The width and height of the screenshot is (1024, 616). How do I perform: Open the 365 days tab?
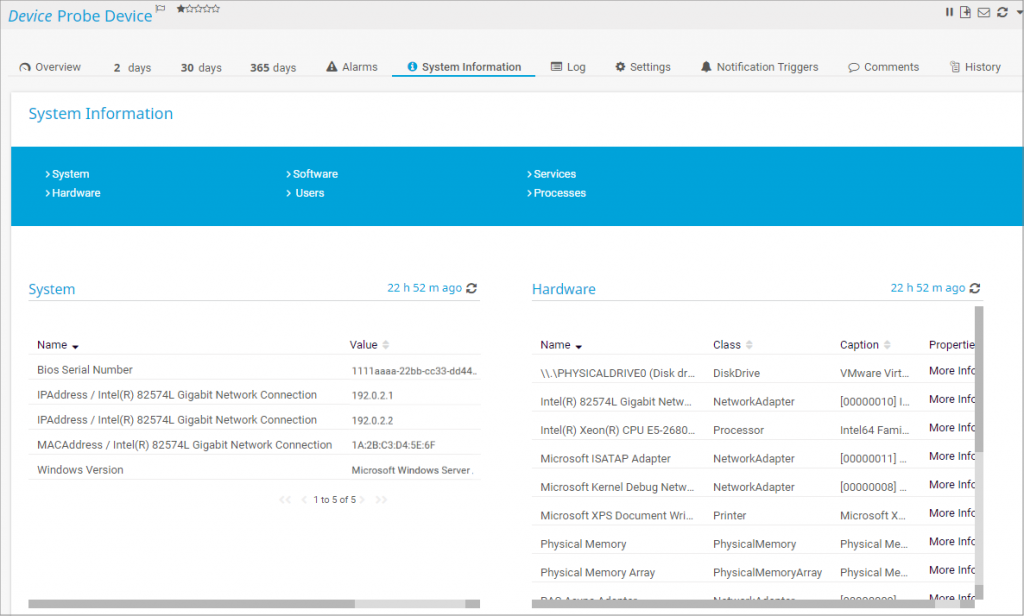272,67
